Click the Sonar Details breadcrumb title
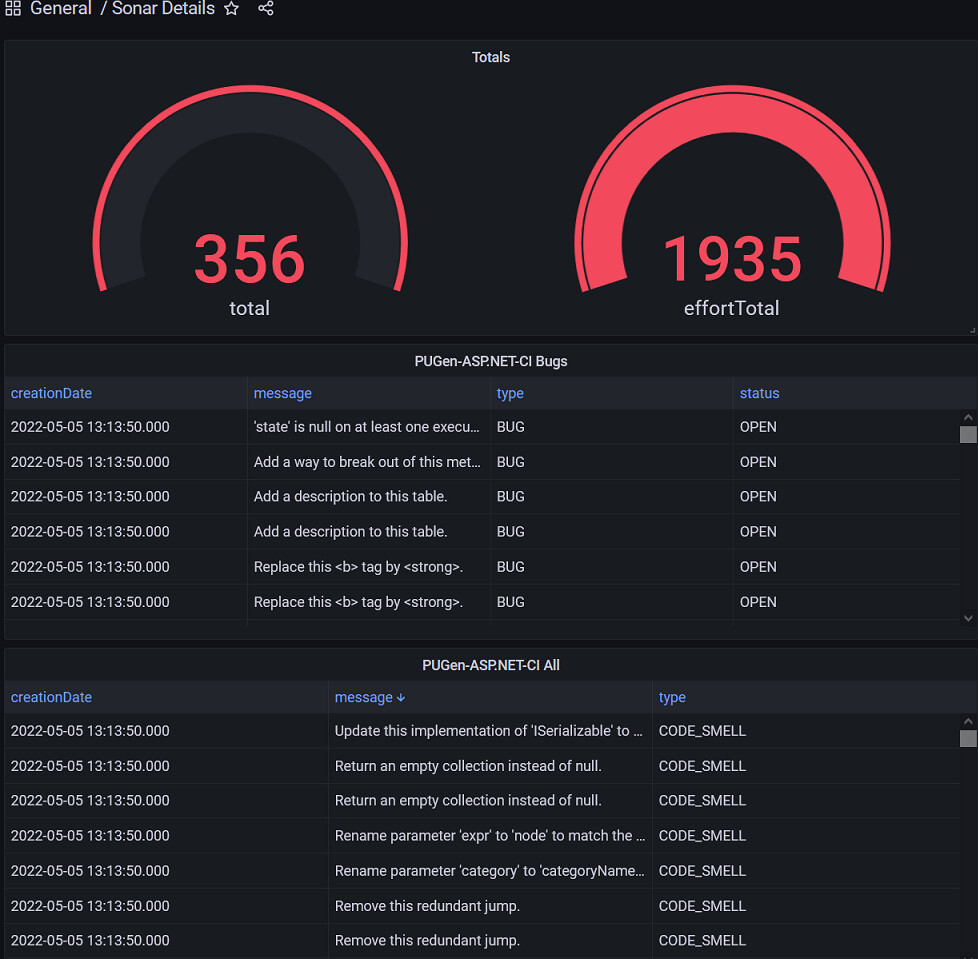The width and height of the screenshot is (978, 959). [163, 9]
